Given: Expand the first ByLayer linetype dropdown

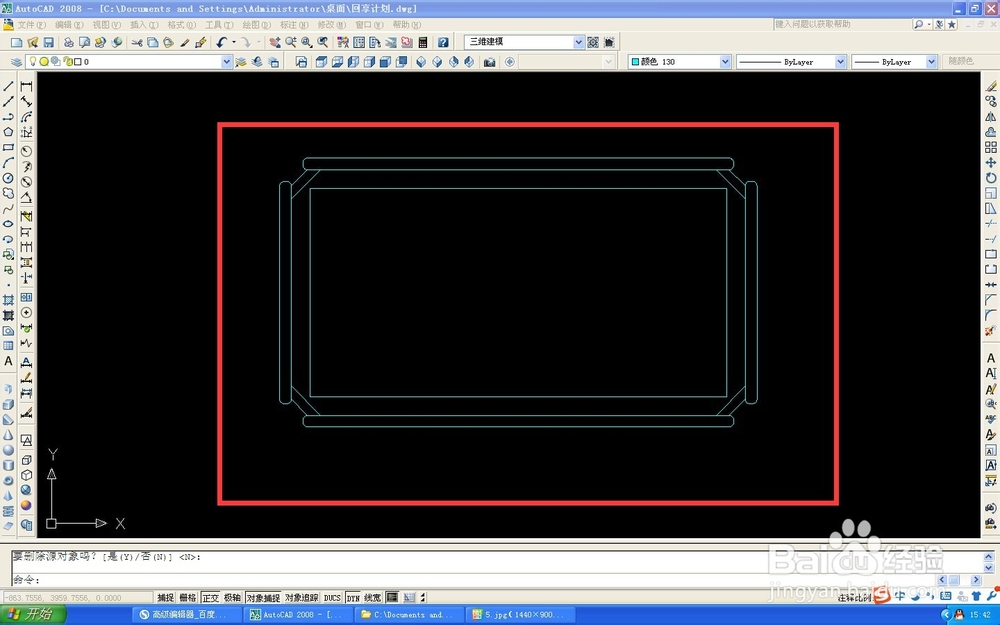Looking at the screenshot, I should 841,62.
